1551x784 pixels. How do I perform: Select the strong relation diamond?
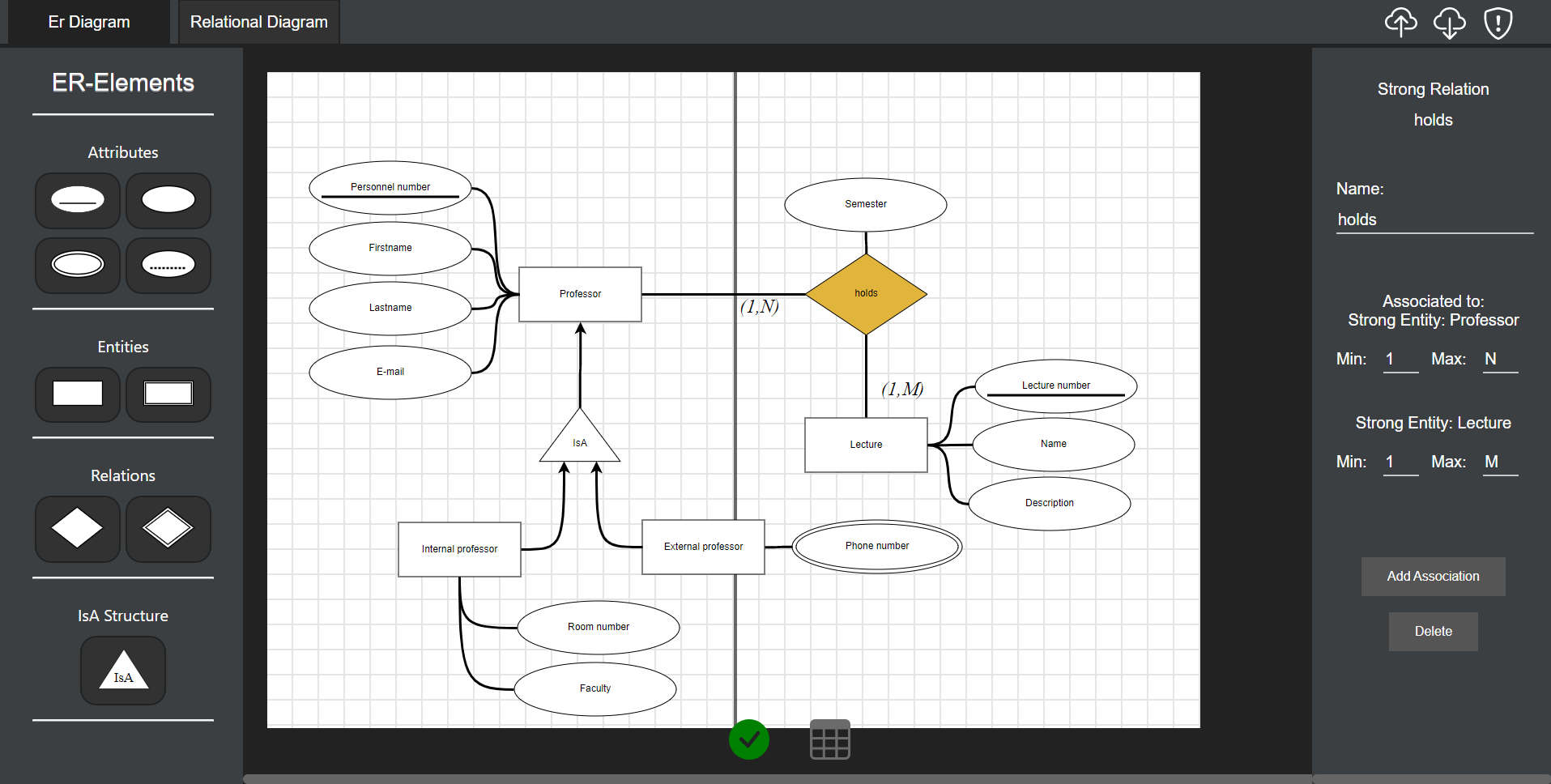77,529
